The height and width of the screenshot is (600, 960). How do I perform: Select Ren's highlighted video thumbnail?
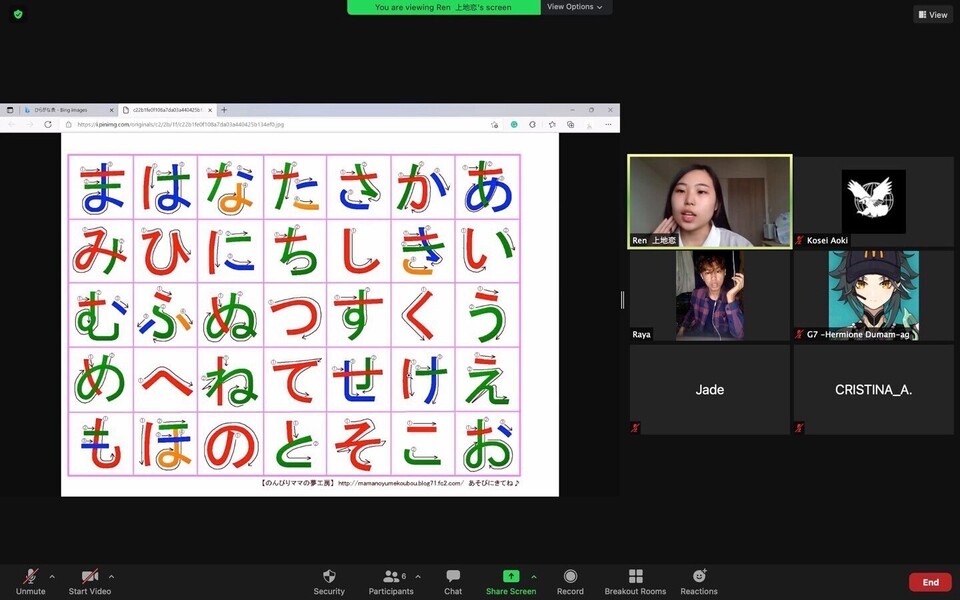click(x=709, y=201)
